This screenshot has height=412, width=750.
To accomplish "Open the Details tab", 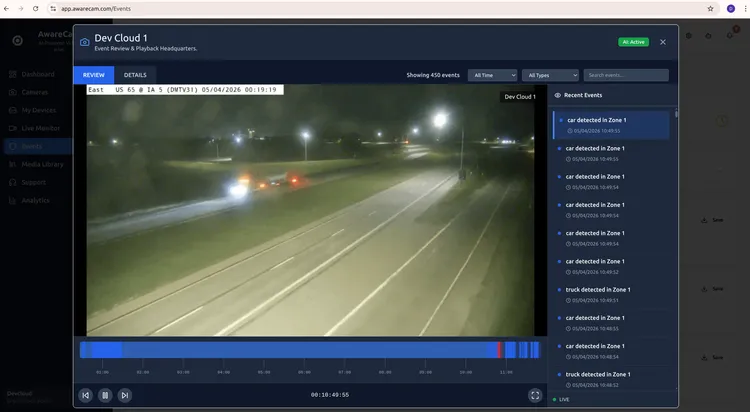I will tap(135, 75).
